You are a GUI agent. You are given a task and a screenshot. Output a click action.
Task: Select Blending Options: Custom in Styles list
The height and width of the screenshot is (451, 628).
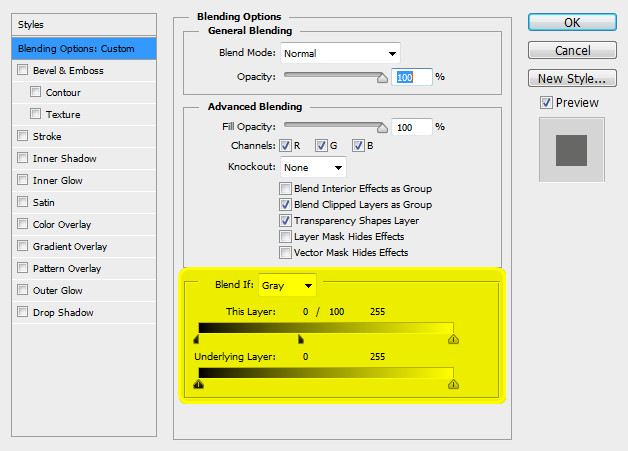[84, 48]
